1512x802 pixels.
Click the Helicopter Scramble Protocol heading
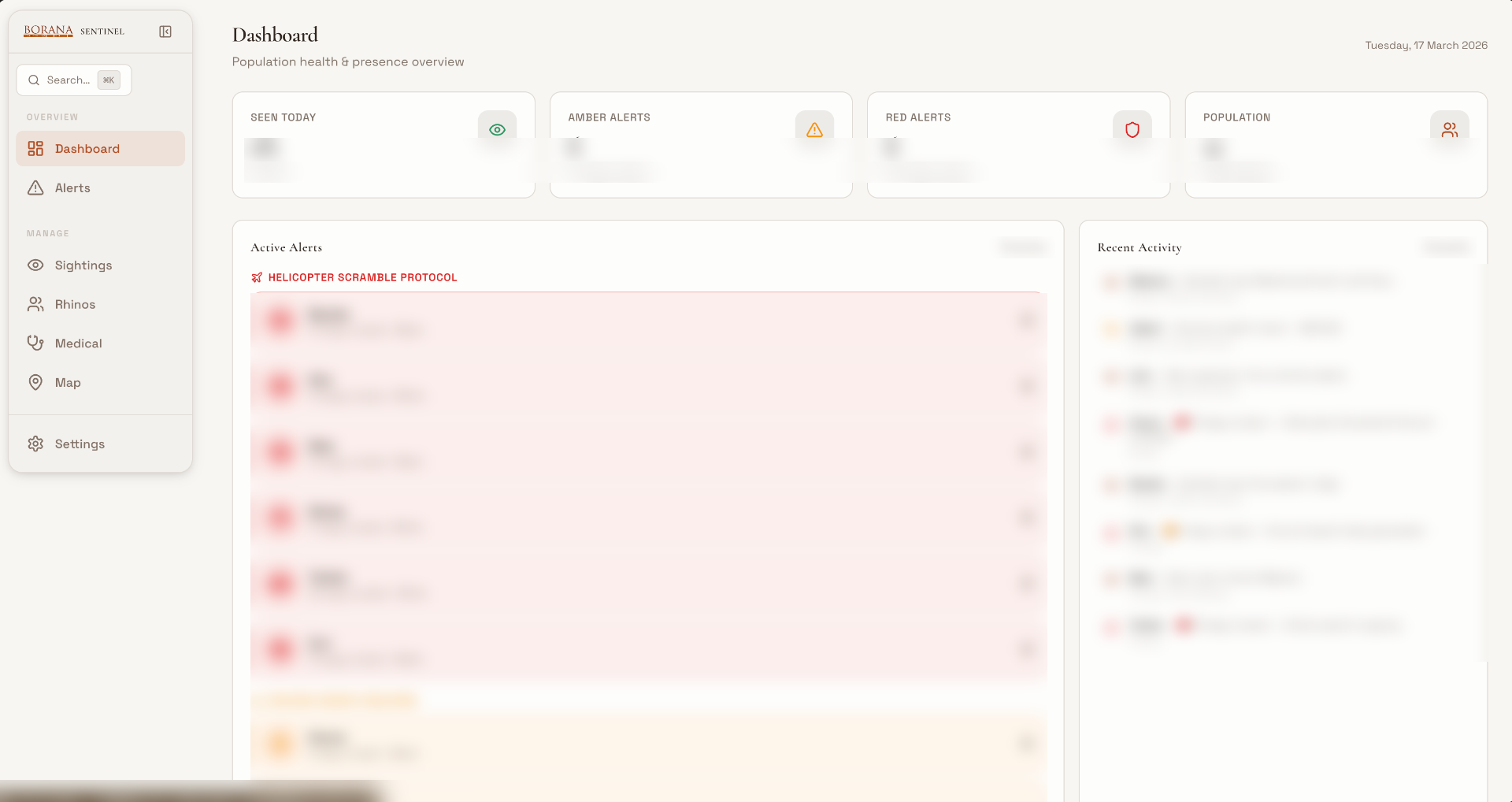pos(362,277)
